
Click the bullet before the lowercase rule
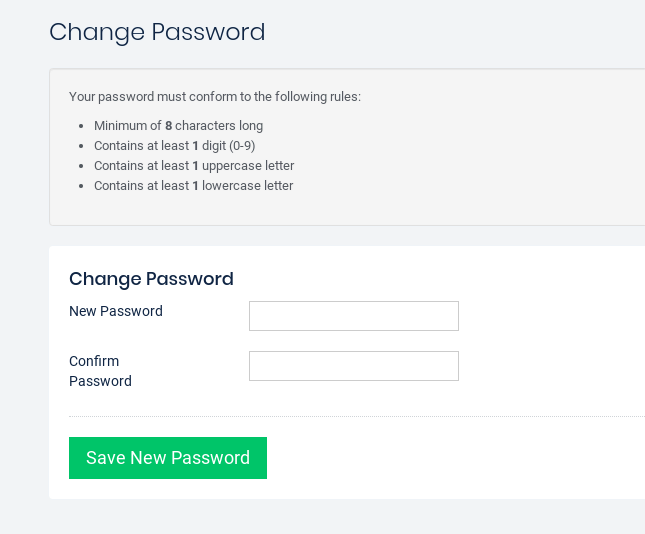click(80, 187)
